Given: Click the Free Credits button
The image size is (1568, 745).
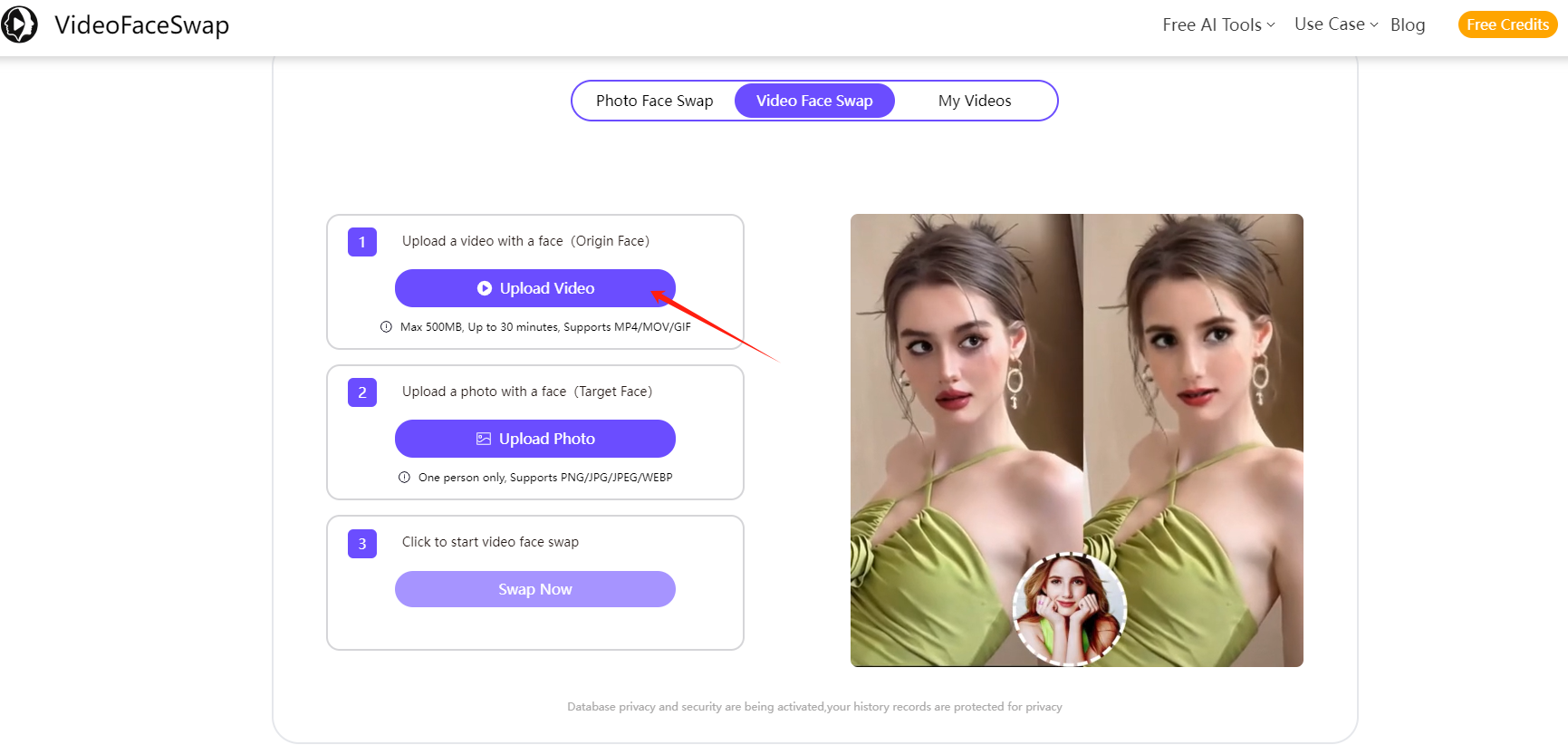Looking at the screenshot, I should 1507,24.
